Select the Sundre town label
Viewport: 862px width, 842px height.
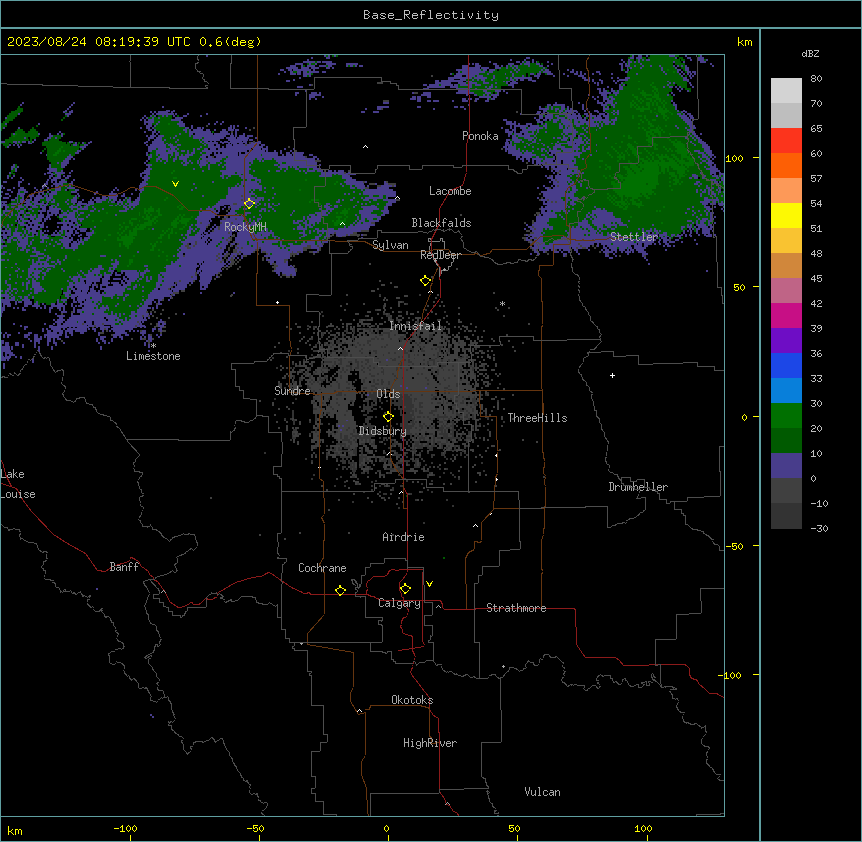292,391
